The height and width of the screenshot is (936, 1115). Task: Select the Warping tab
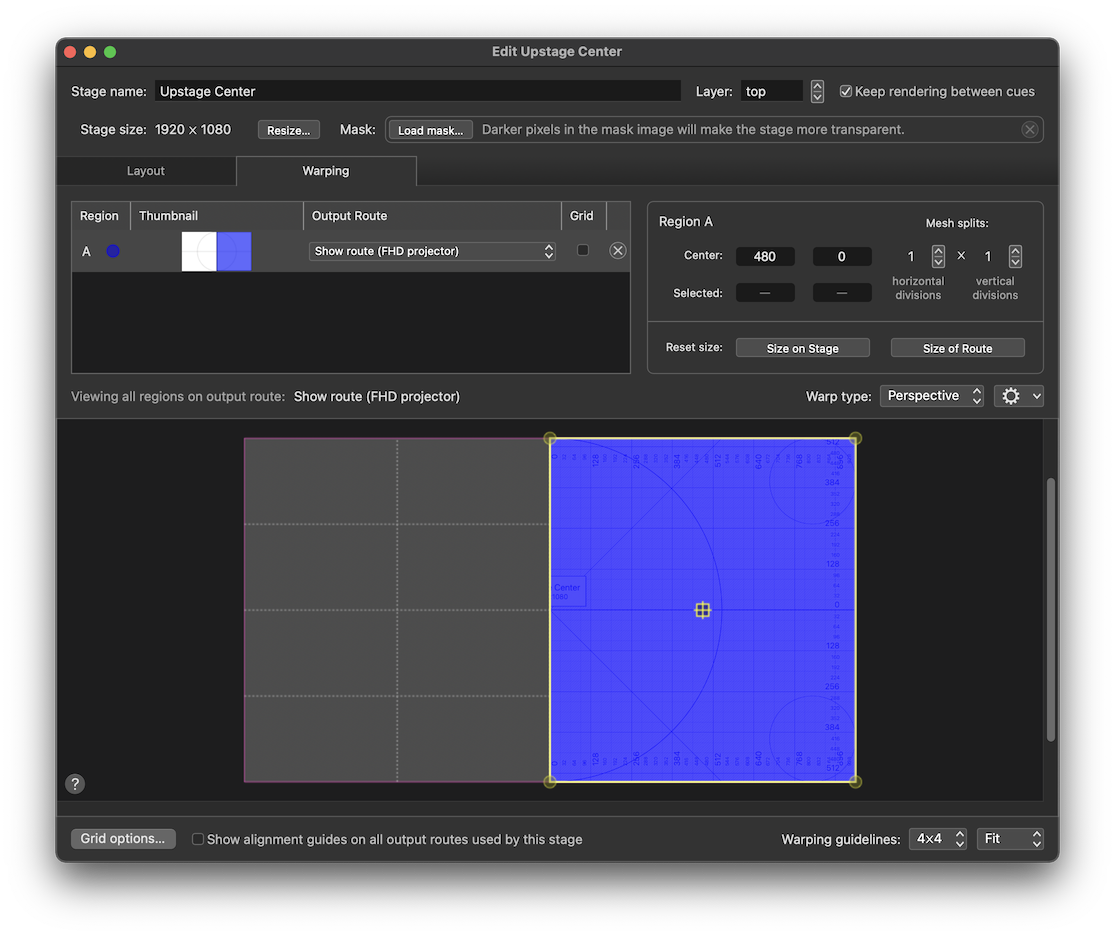coord(326,171)
